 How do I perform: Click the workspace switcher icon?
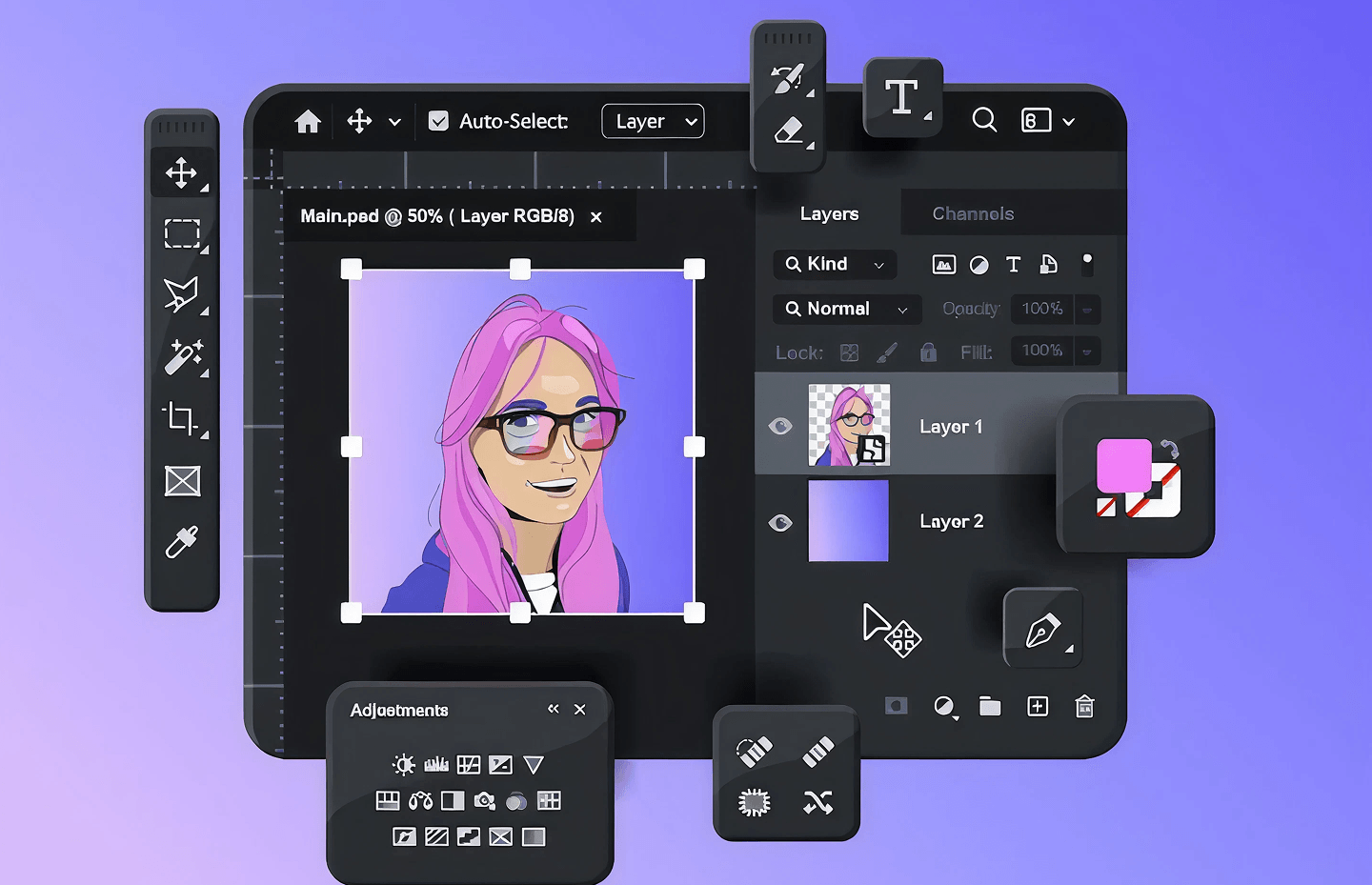click(x=1036, y=120)
